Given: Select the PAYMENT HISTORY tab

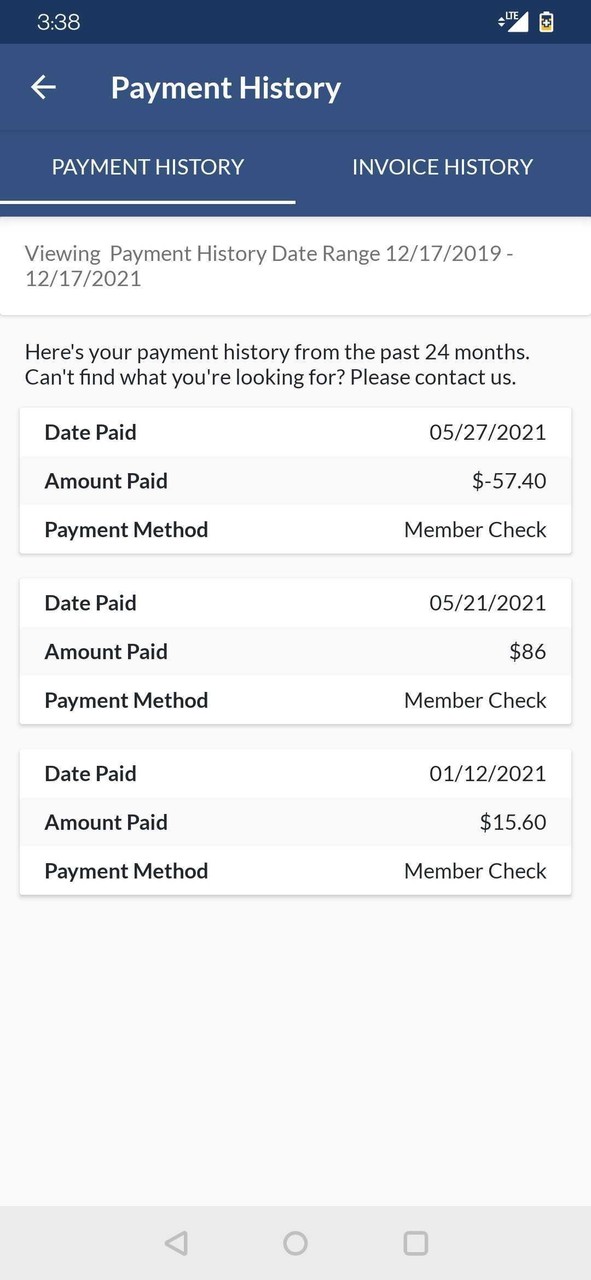Looking at the screenshot, I should coord(148,167).
